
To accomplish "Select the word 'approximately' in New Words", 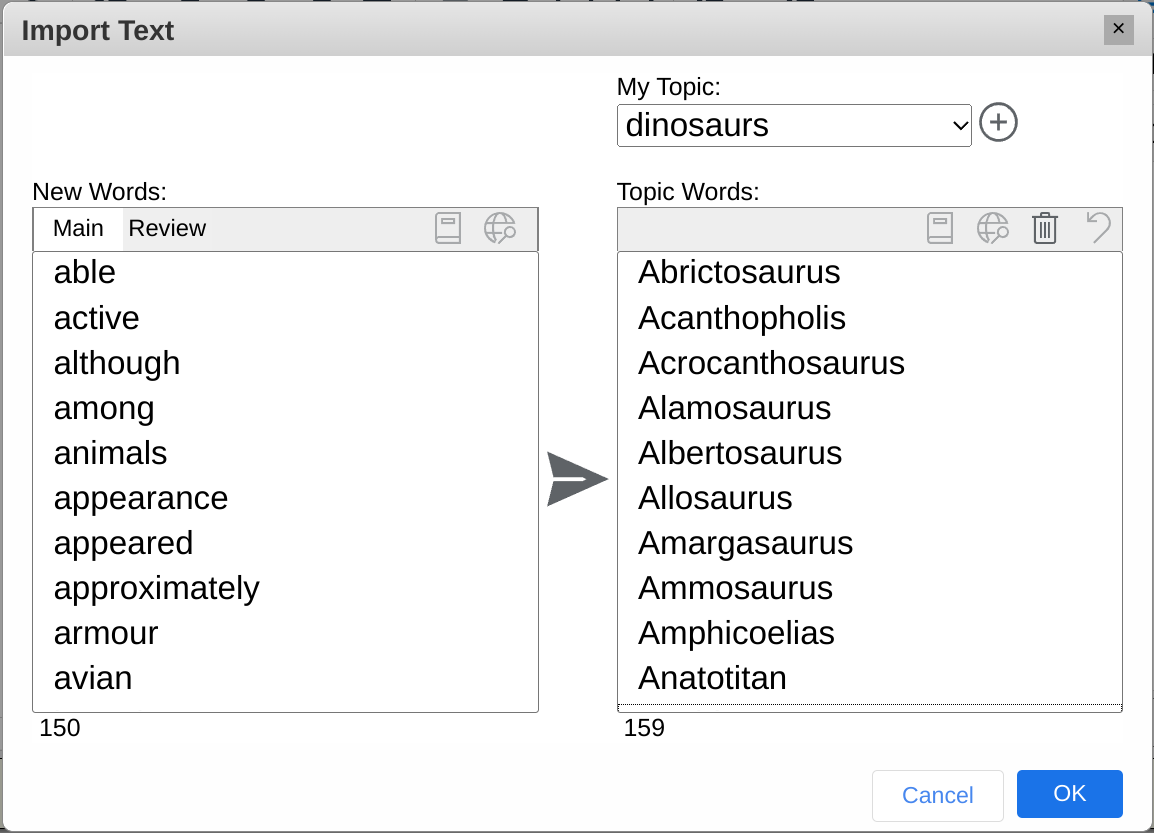I will pyautogui.click(x=286, y=588).
